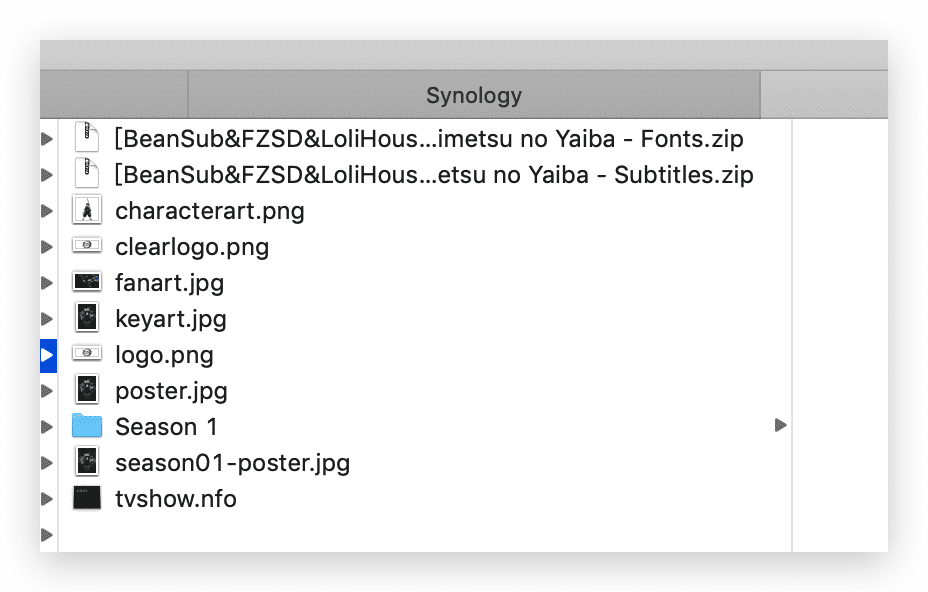
Task: Select the characterart.png thumbnail icon
Action: click(87, 210)
